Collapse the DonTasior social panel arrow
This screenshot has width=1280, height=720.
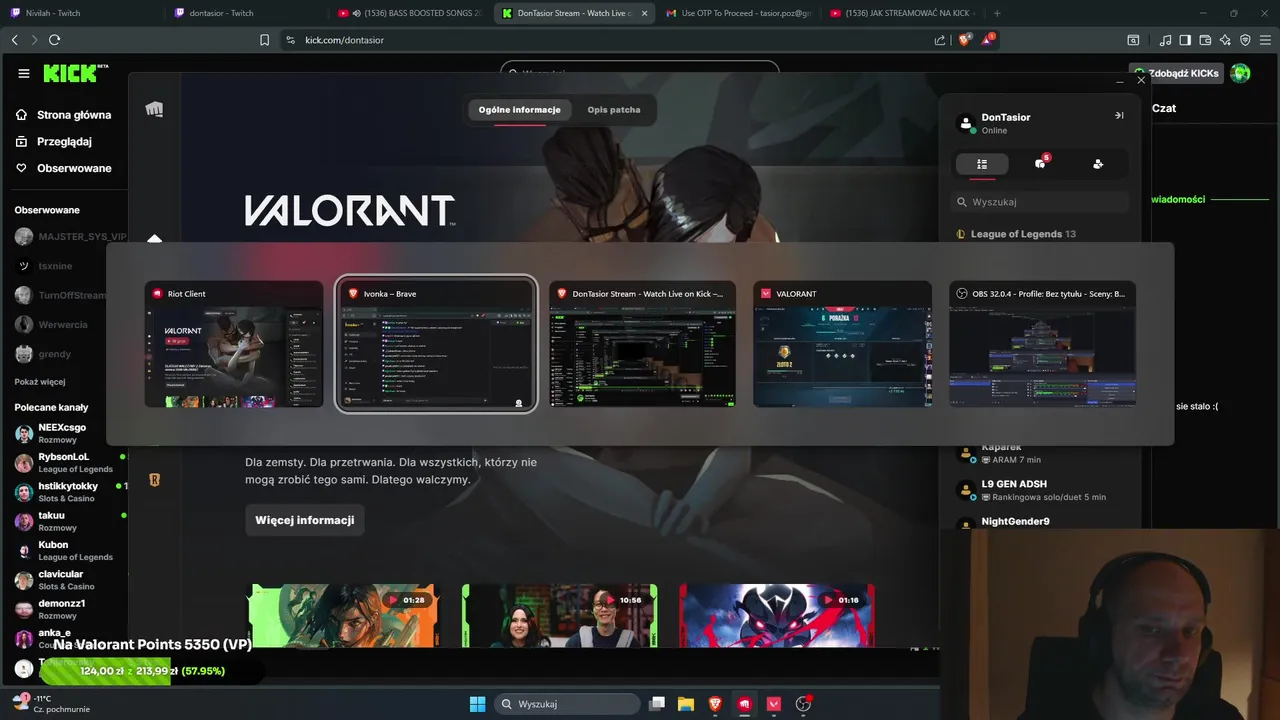(x=1119, y=116)
